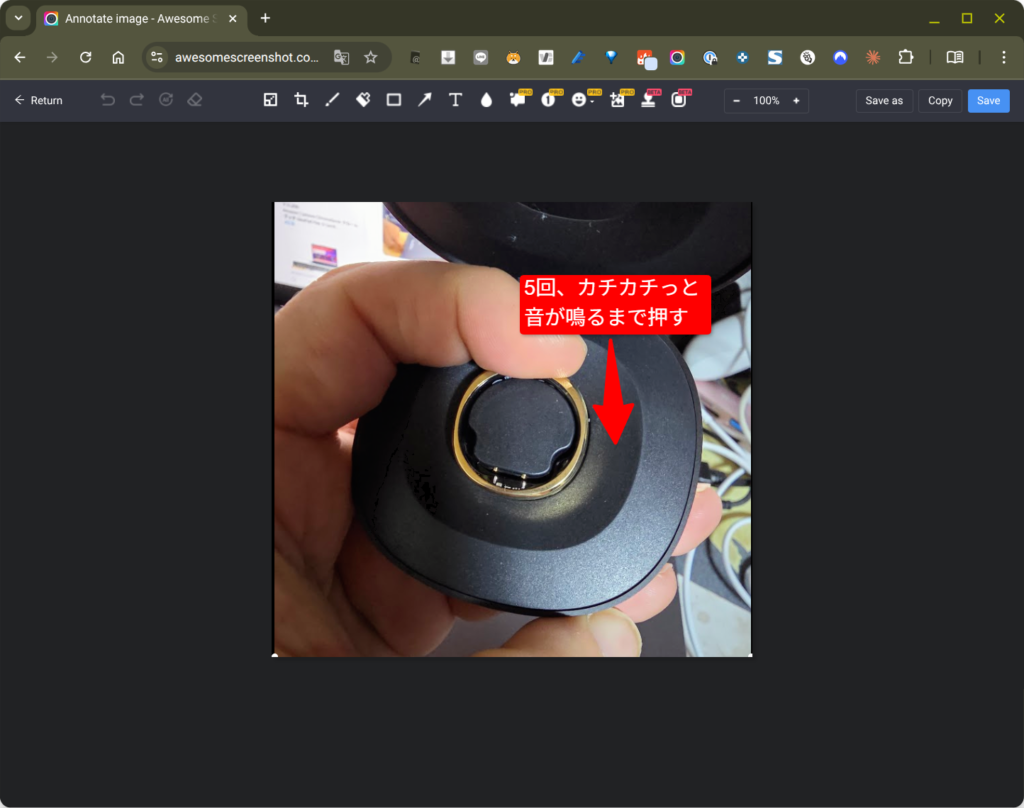Activate the Text tool

click(455, 100)
